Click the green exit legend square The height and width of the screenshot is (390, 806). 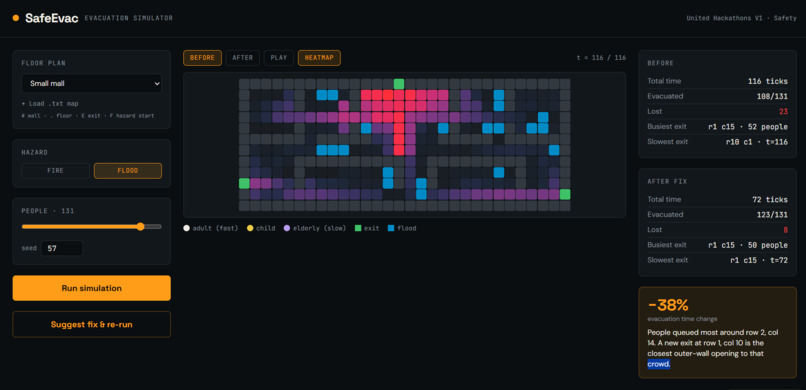point(358,228)
